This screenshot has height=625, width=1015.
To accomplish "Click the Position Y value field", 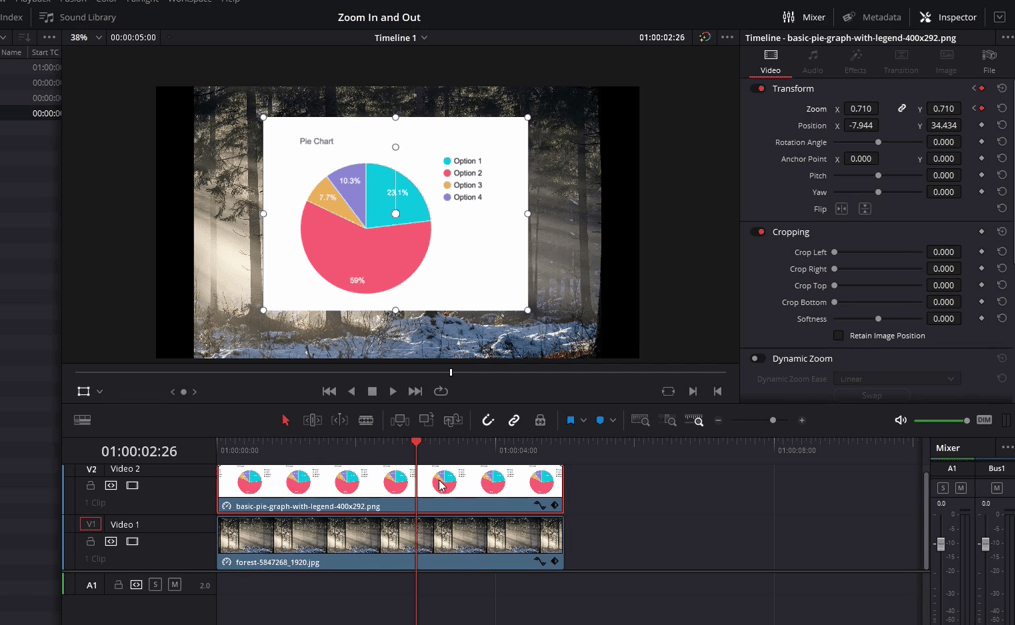I will [943, 126].
